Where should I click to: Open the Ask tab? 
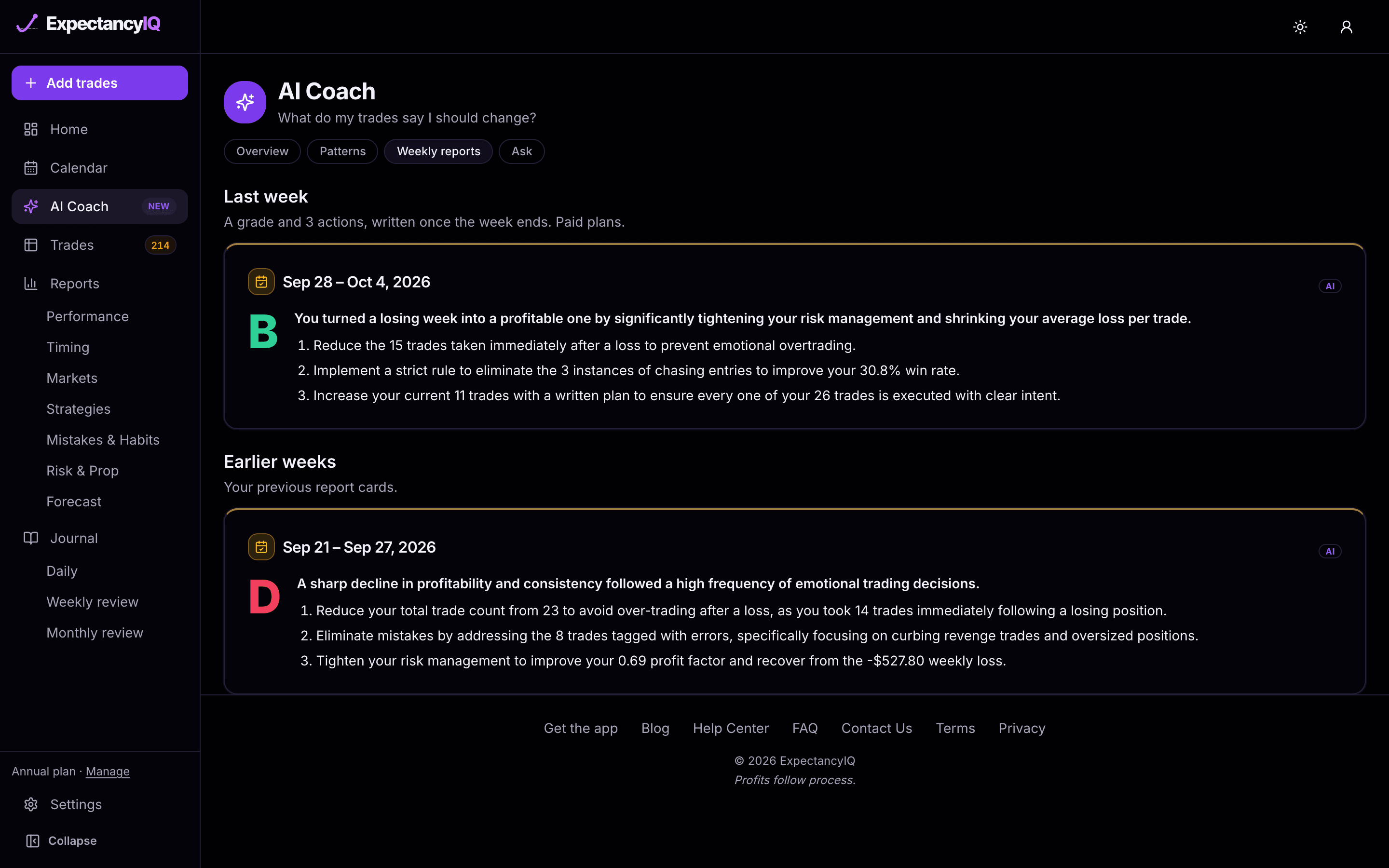pos(522,151)
